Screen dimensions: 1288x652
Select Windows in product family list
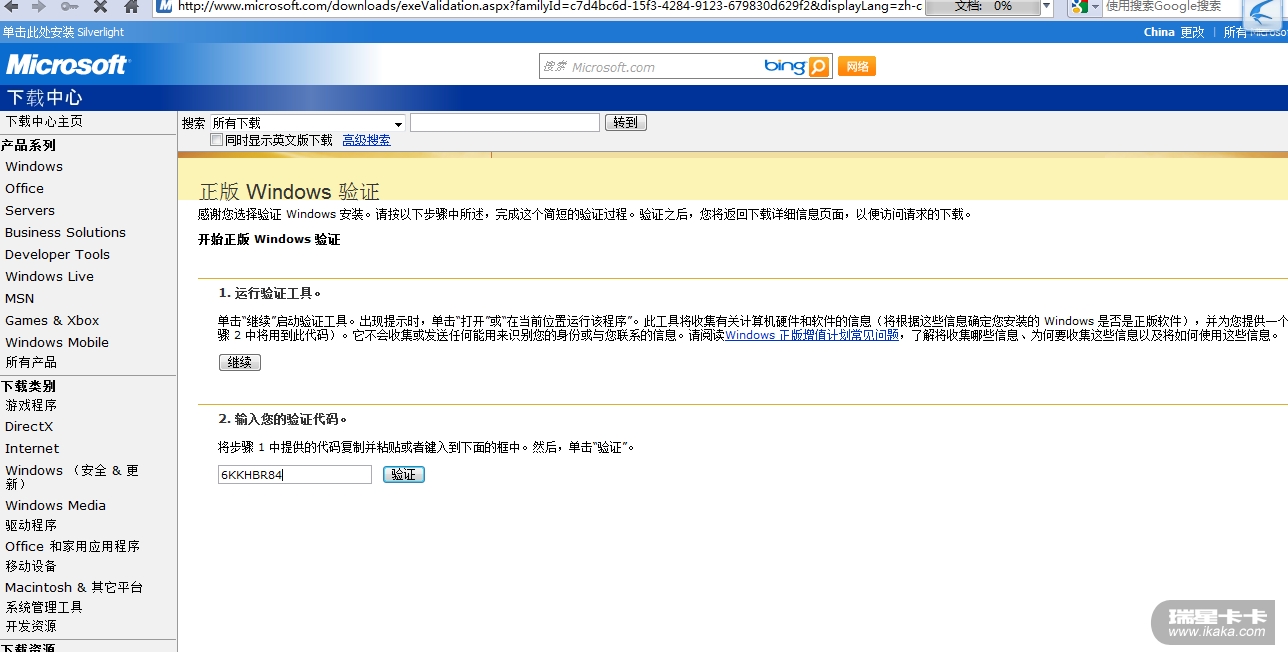(34, 166)
